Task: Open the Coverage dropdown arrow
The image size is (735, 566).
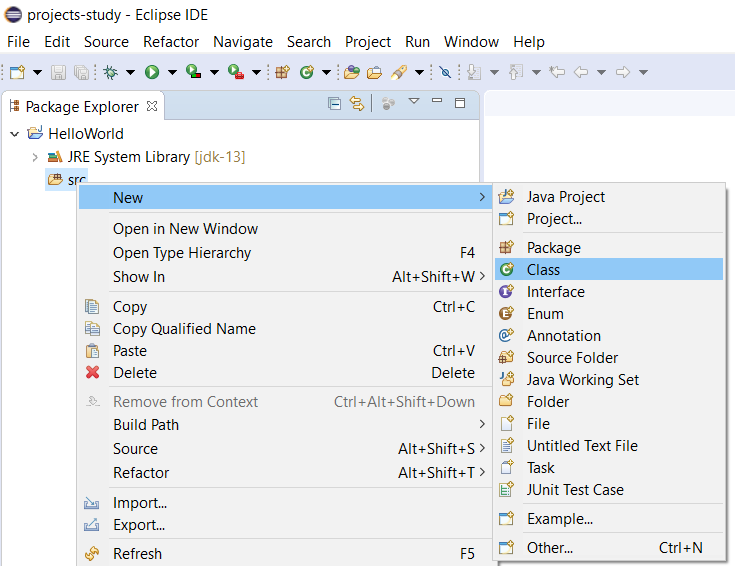Action: (x=214, y=73)
